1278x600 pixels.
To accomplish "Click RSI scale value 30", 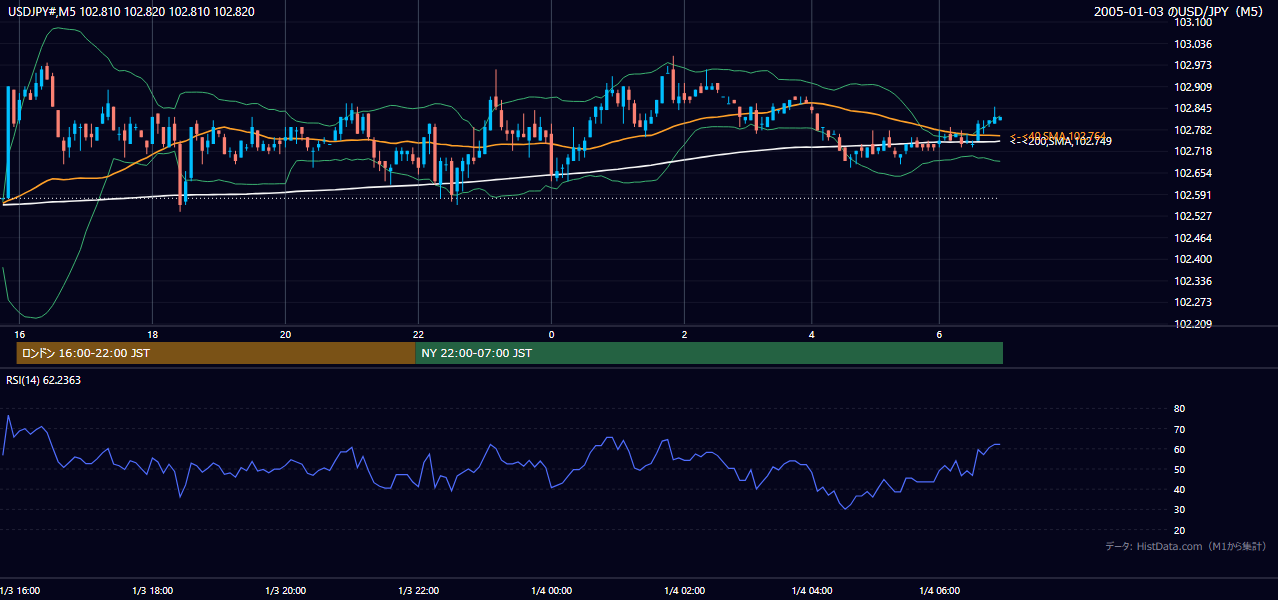I will tap(1180, 509).
